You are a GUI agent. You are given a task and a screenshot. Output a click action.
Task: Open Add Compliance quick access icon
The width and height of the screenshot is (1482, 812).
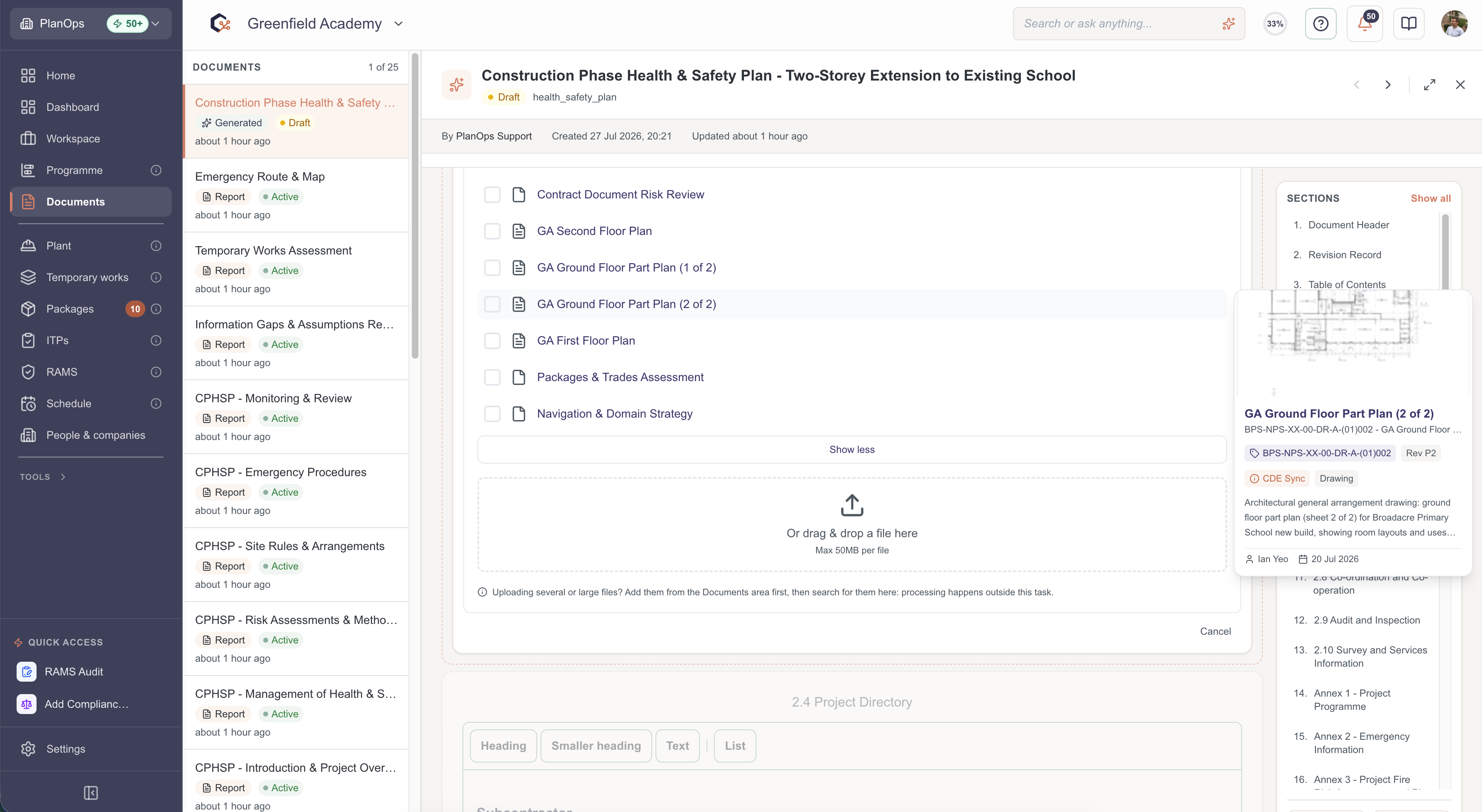pyautogui.click(x=27, y=704)
